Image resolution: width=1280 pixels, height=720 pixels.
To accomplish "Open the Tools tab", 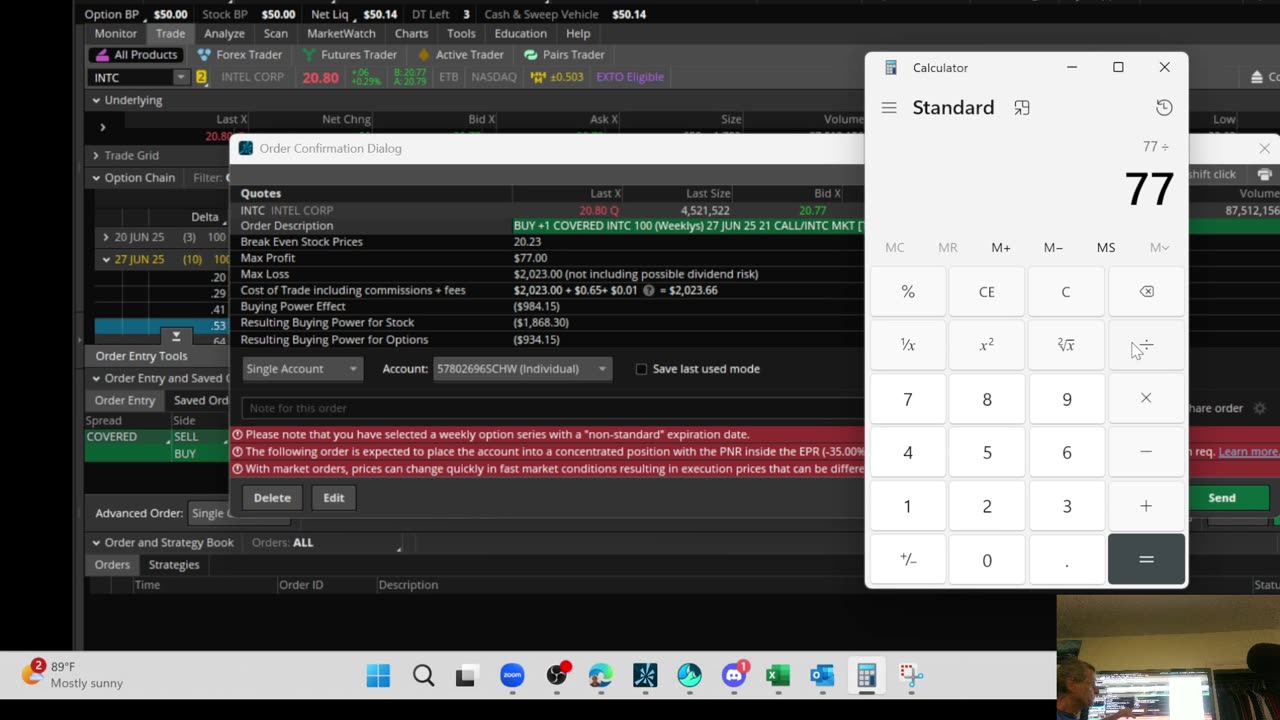I will [x=461, y=33].
